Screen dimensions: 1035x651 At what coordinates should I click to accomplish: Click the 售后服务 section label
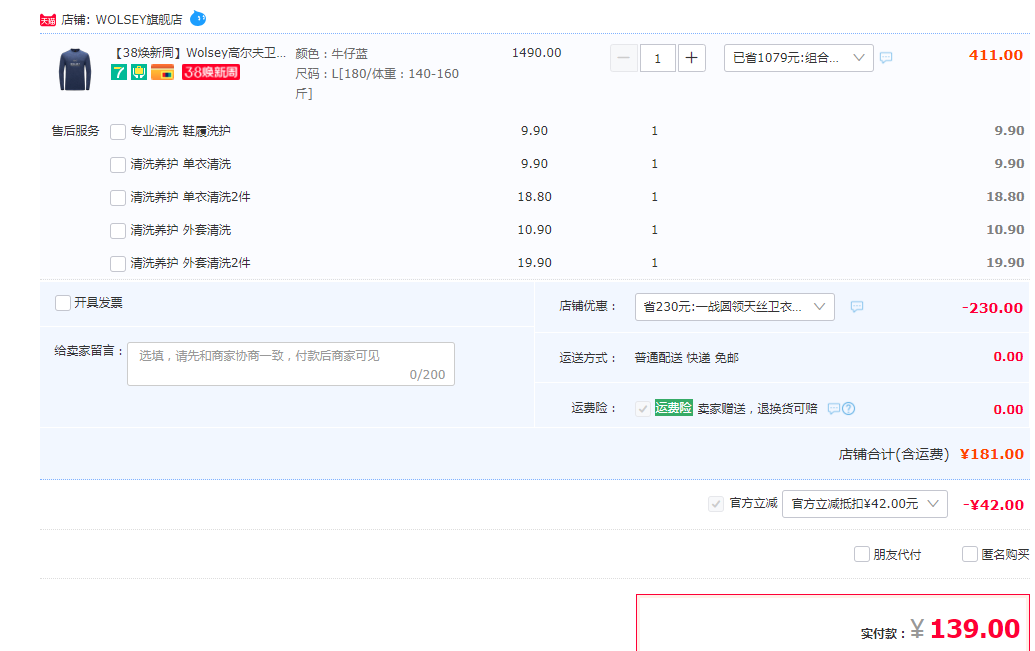point(75,131)
